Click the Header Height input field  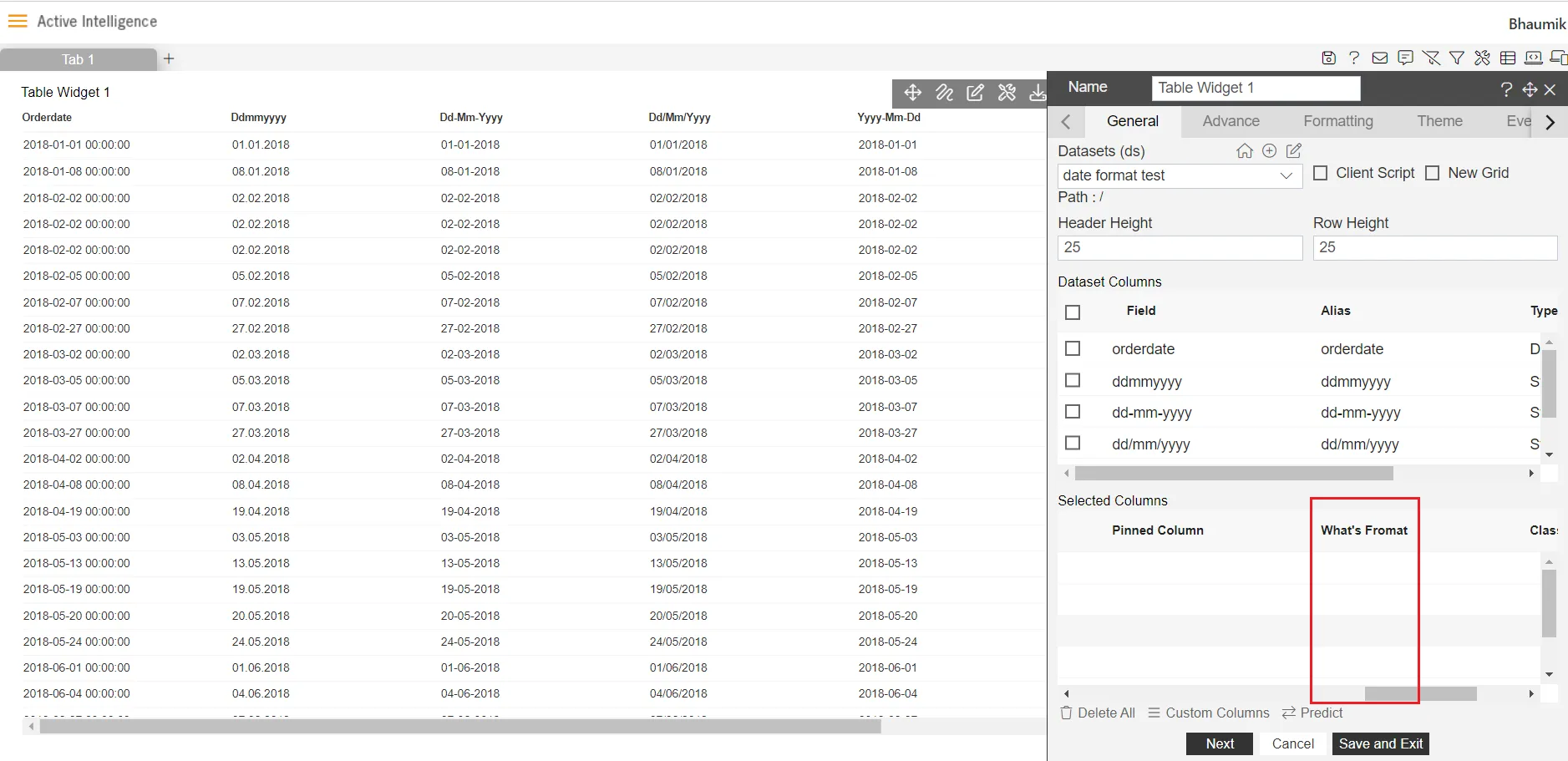[1180, 247]
